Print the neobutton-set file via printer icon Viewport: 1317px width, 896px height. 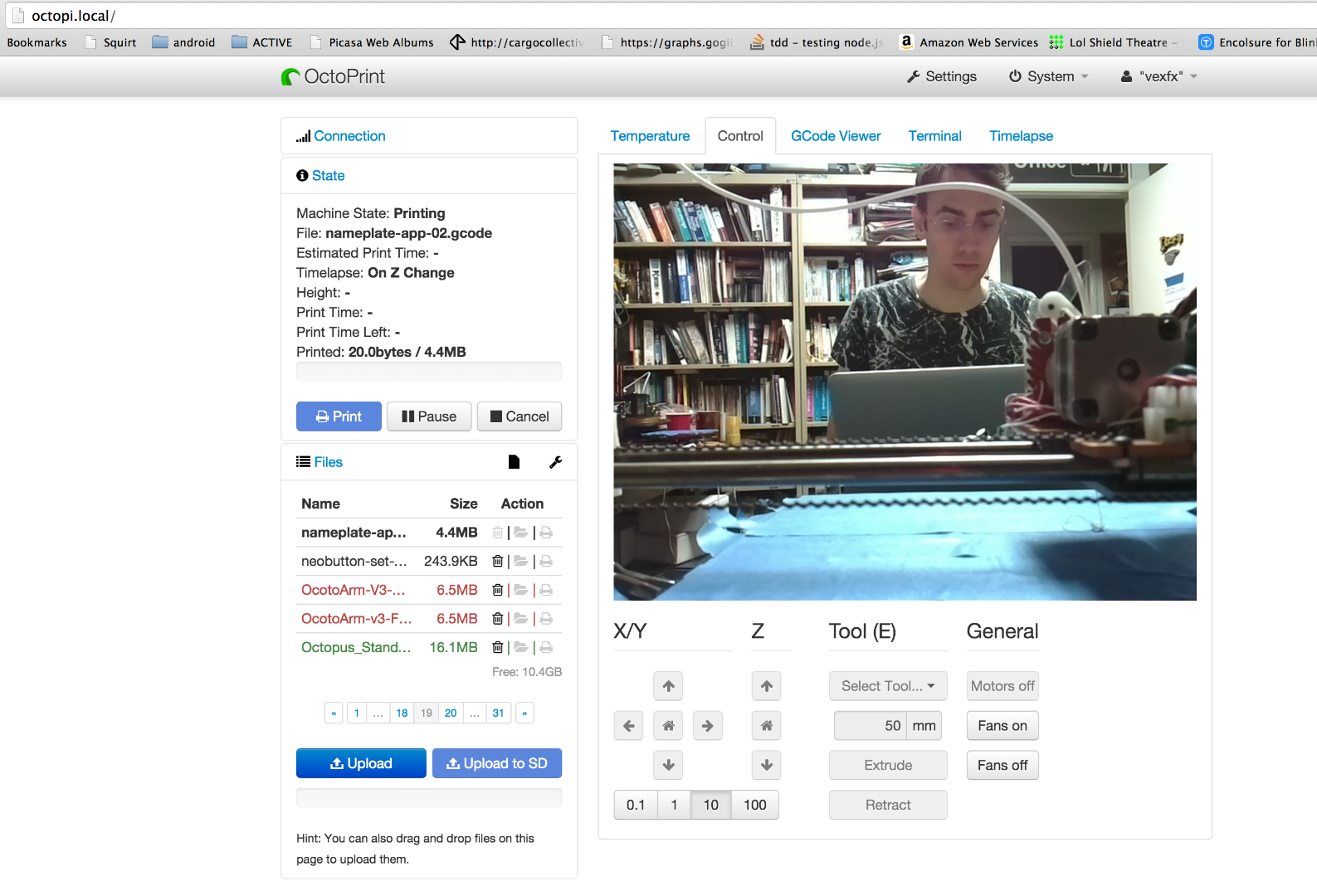(546, 562)
